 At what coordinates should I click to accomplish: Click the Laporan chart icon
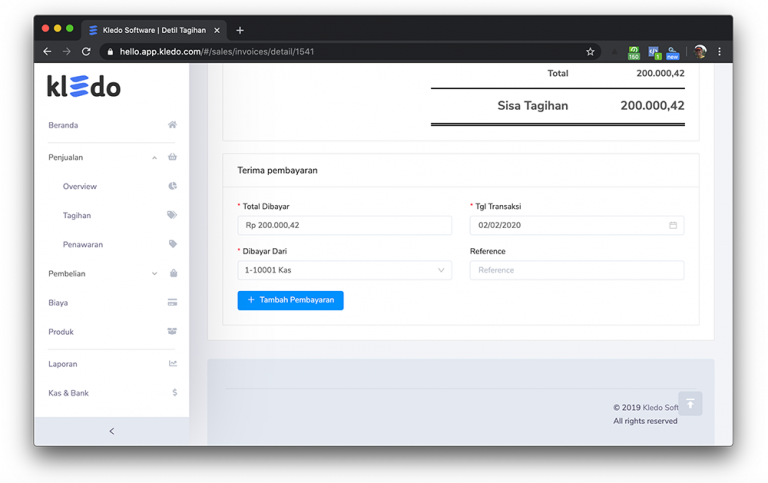(x=172, y=363)
